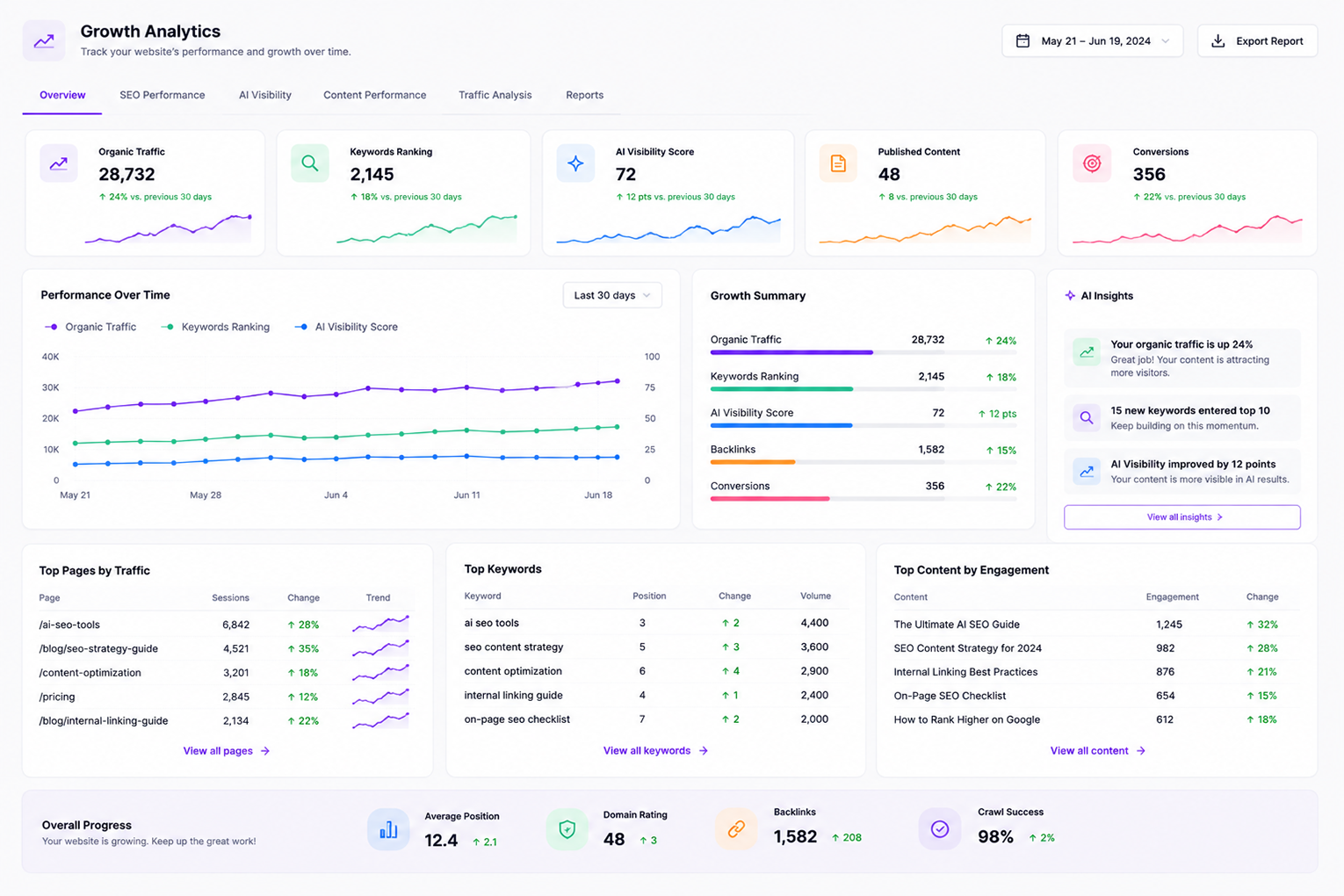Click the Published Content document icon
Screen dimensions: 1344x896
click(838, 163)
